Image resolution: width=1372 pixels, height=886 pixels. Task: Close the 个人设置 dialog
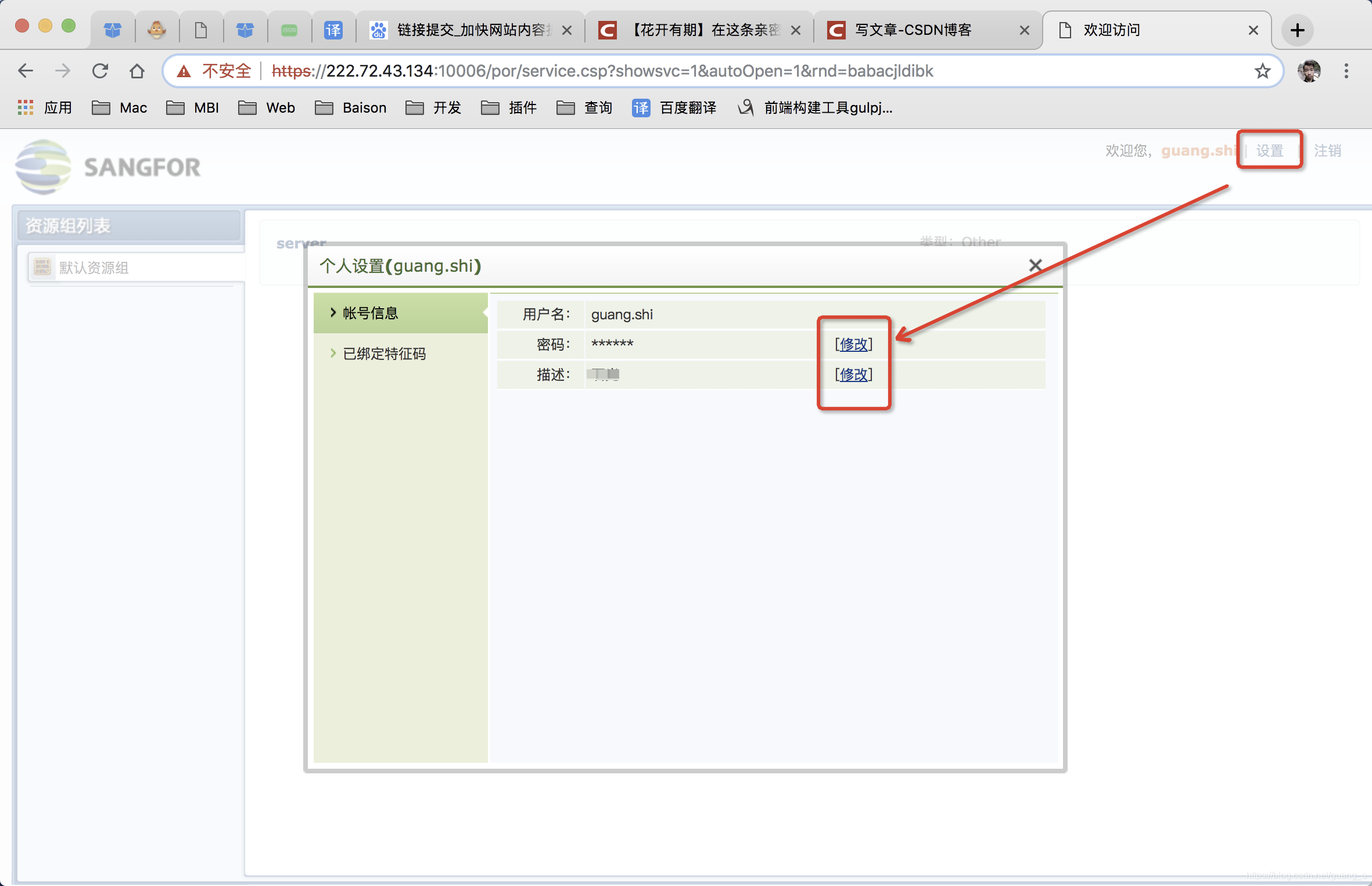[1035, 265]
